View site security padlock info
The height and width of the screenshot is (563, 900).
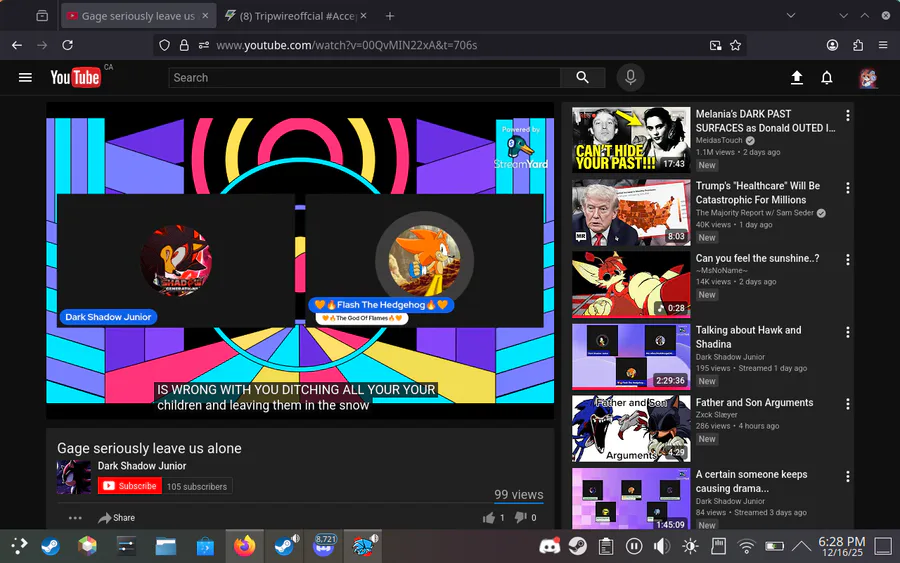pyautogui.click(x=184, y=45)
